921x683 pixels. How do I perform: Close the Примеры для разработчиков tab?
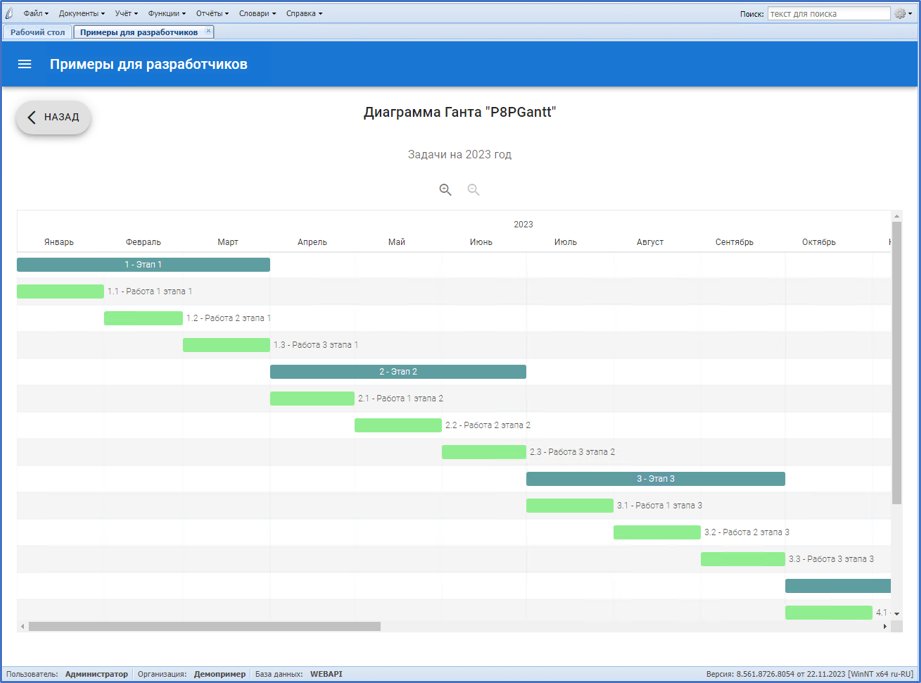point(209,31)
